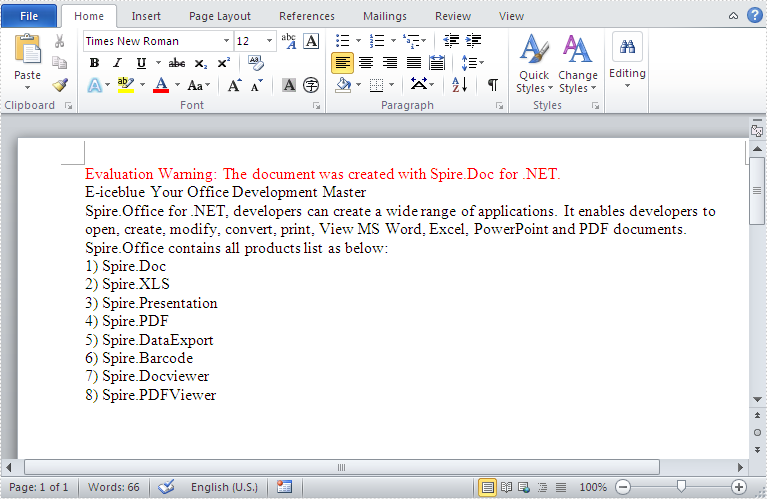
Task: Open Change Styles menu
Action: click(x=578, y=64)
